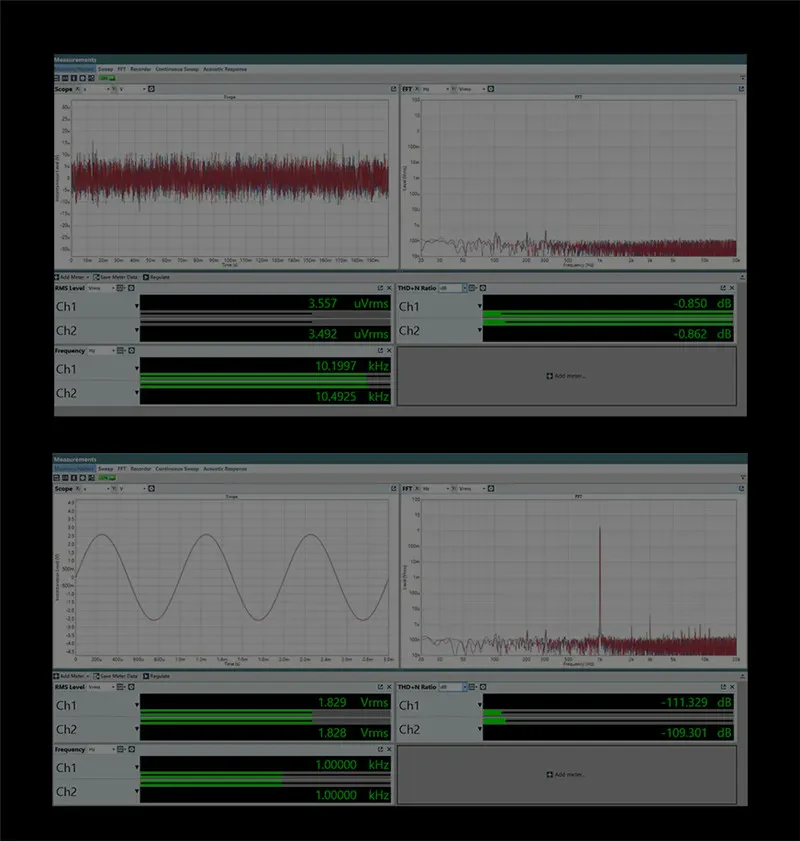Viewport: 800px width, 841px height.
Task: Open the Sweep tab in the lower Measurements window
Action: 106,469
